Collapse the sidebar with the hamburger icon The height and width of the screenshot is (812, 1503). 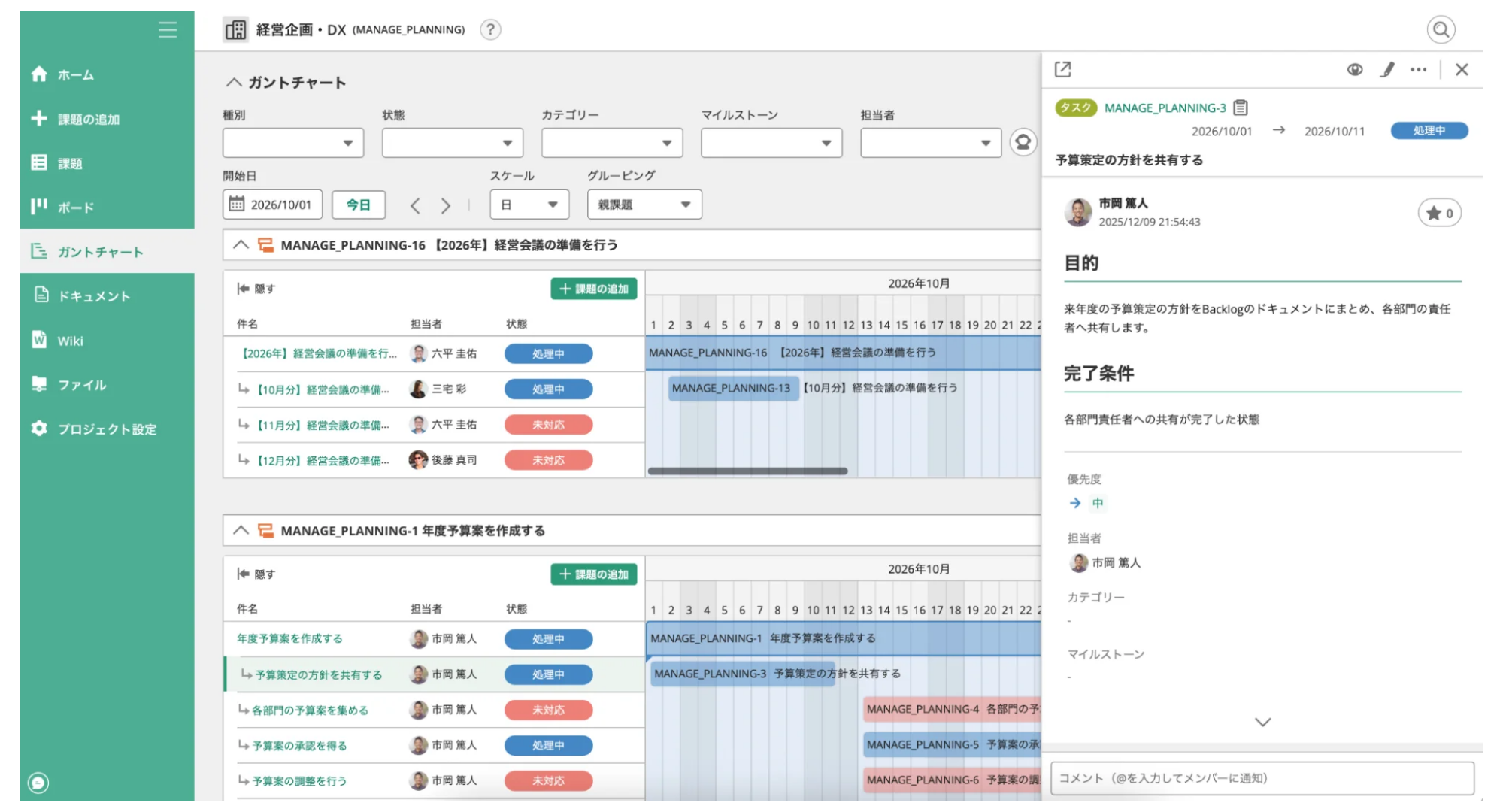[x=167, y=29]
